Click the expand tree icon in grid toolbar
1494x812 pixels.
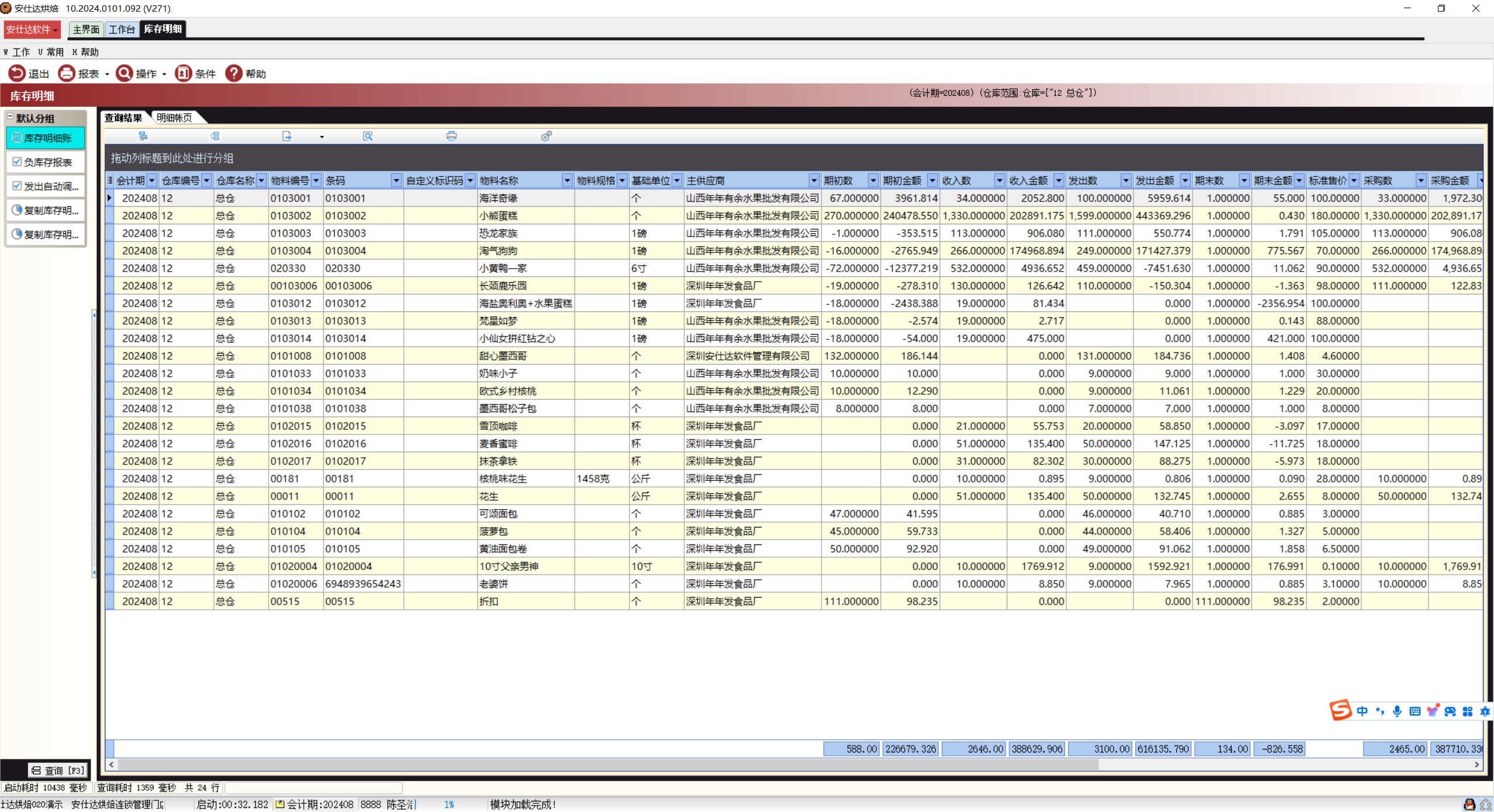point(143,136)
